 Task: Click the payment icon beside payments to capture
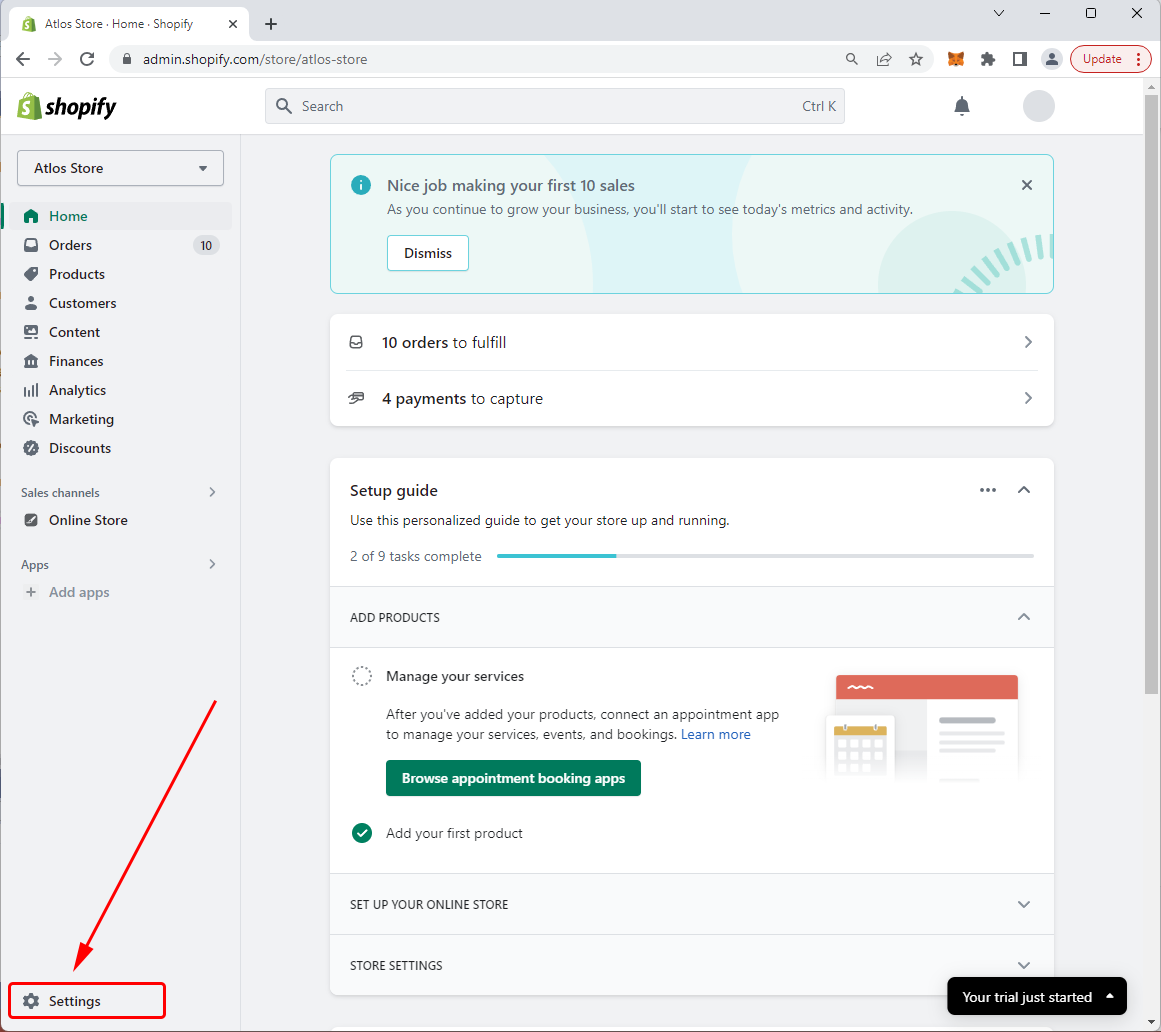point(356,398)
